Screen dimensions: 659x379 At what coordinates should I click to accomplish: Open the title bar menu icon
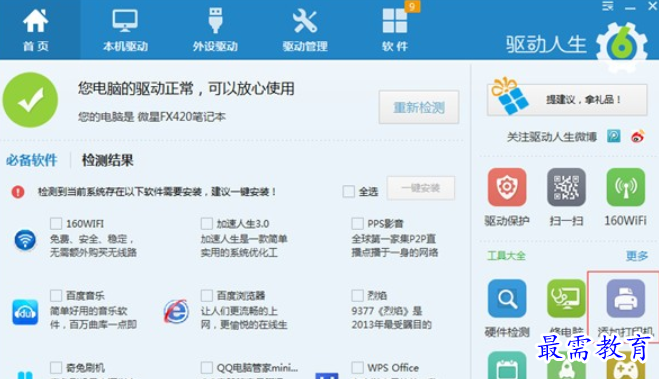tap(608, 6)
